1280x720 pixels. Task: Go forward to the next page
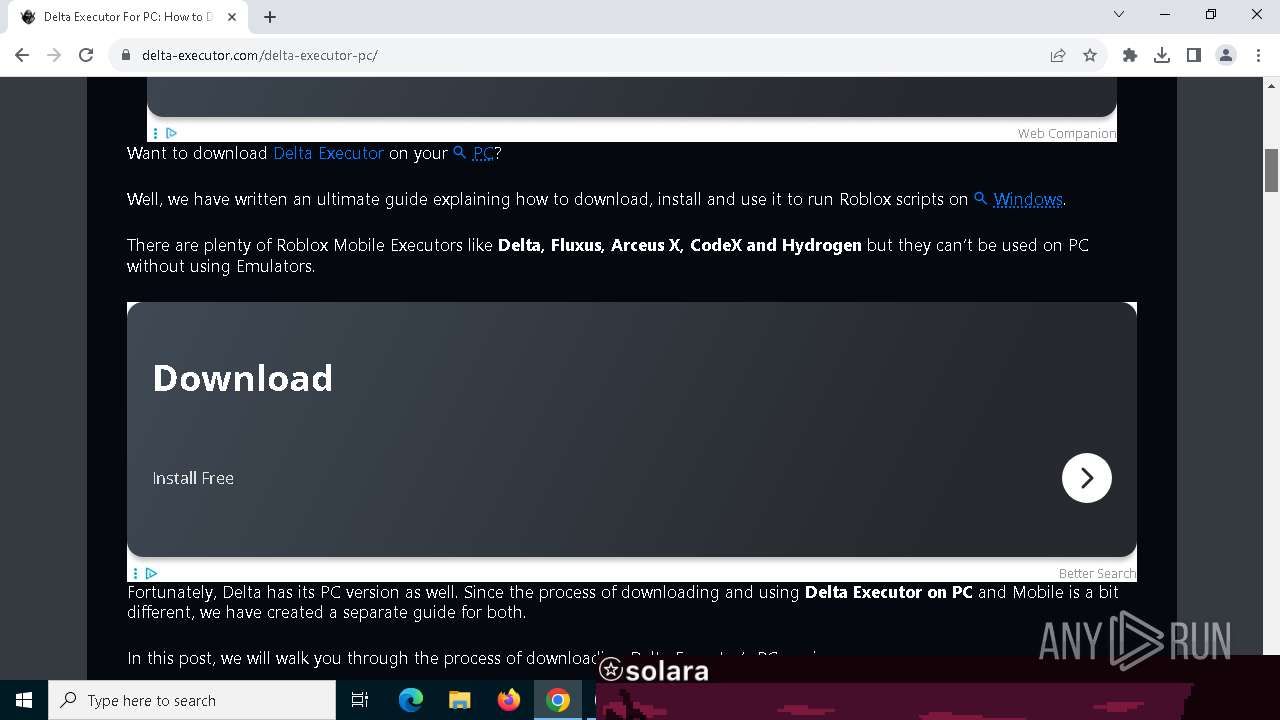pos(54,55)
